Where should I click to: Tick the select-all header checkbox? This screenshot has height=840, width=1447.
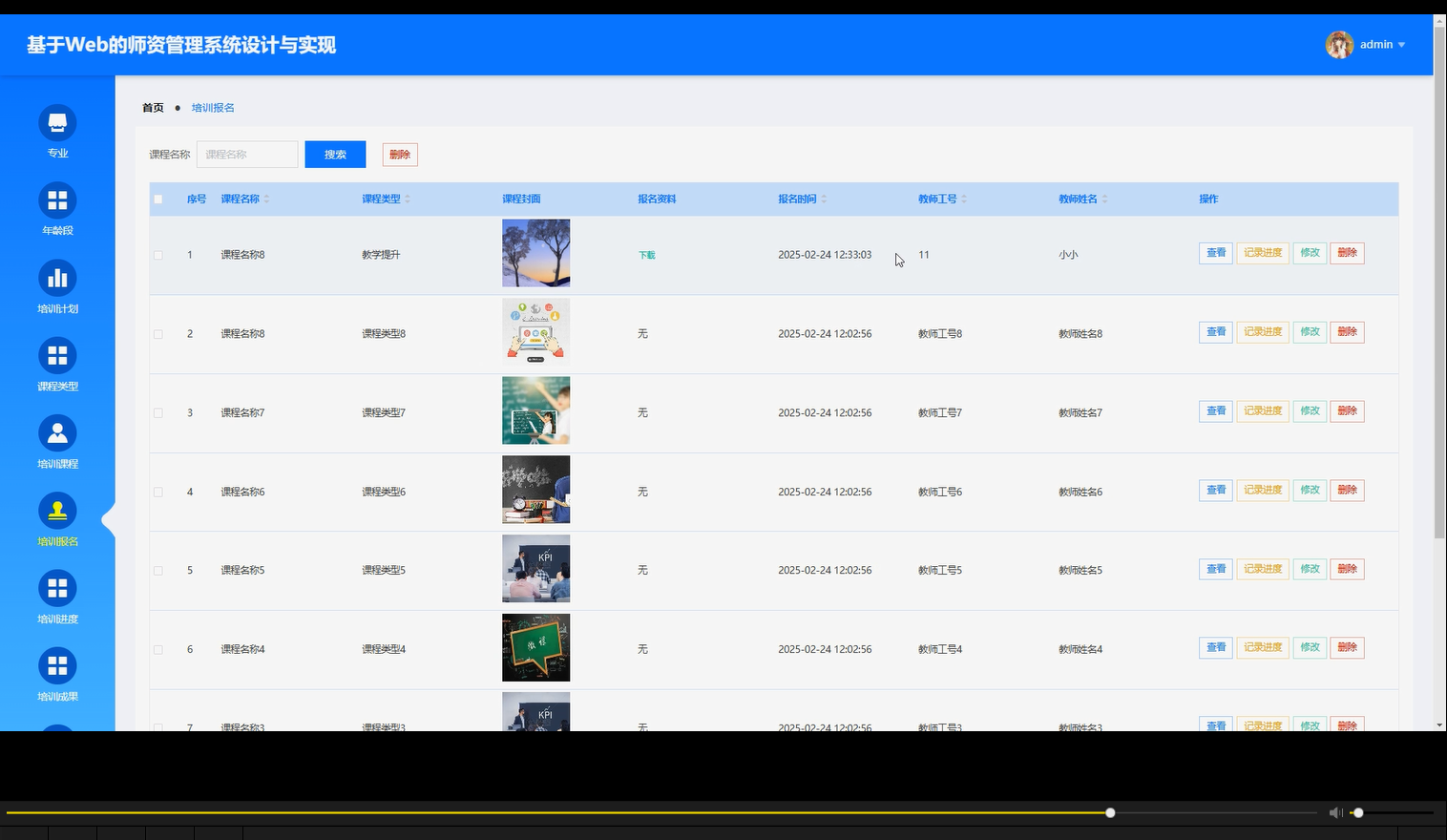point(158,199)
